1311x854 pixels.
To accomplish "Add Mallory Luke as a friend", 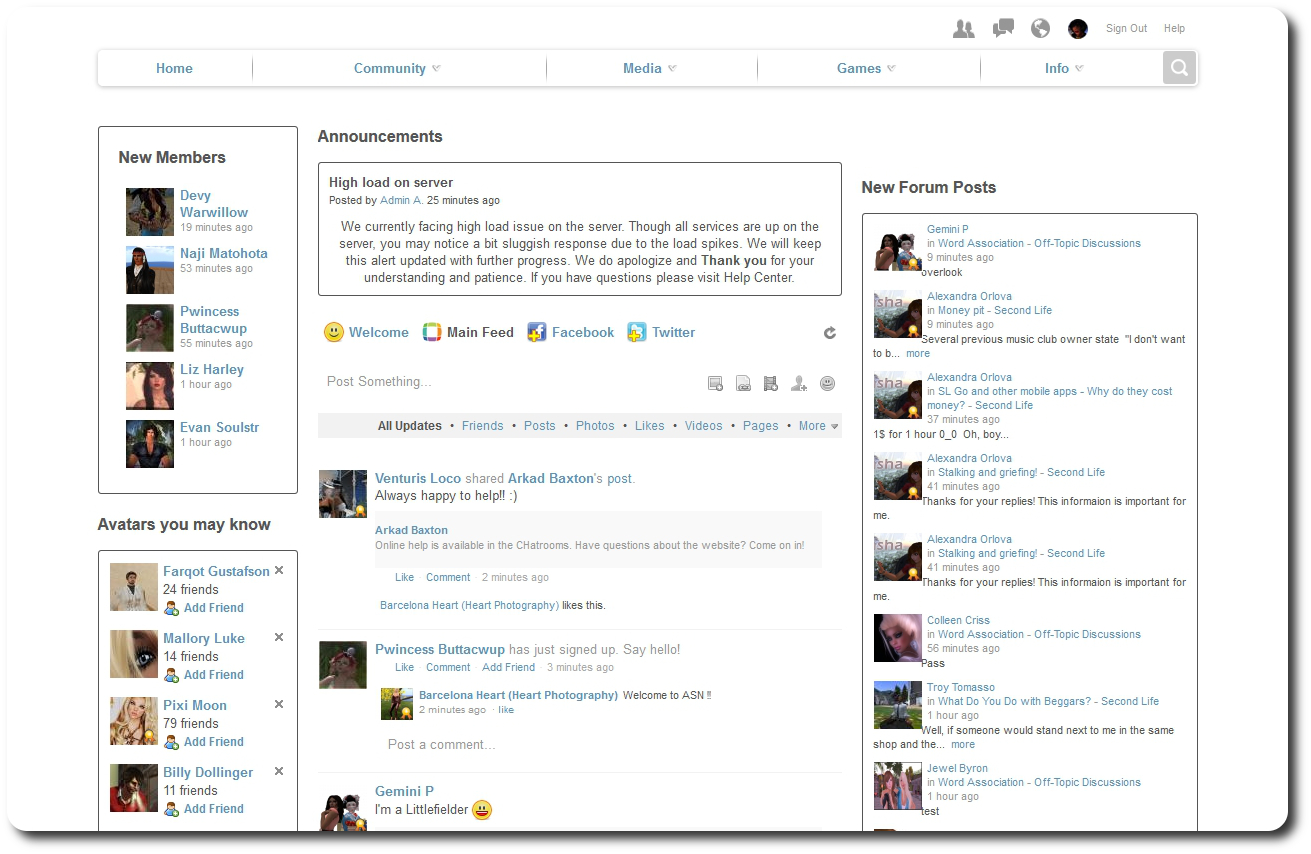I will coord(213,675).
